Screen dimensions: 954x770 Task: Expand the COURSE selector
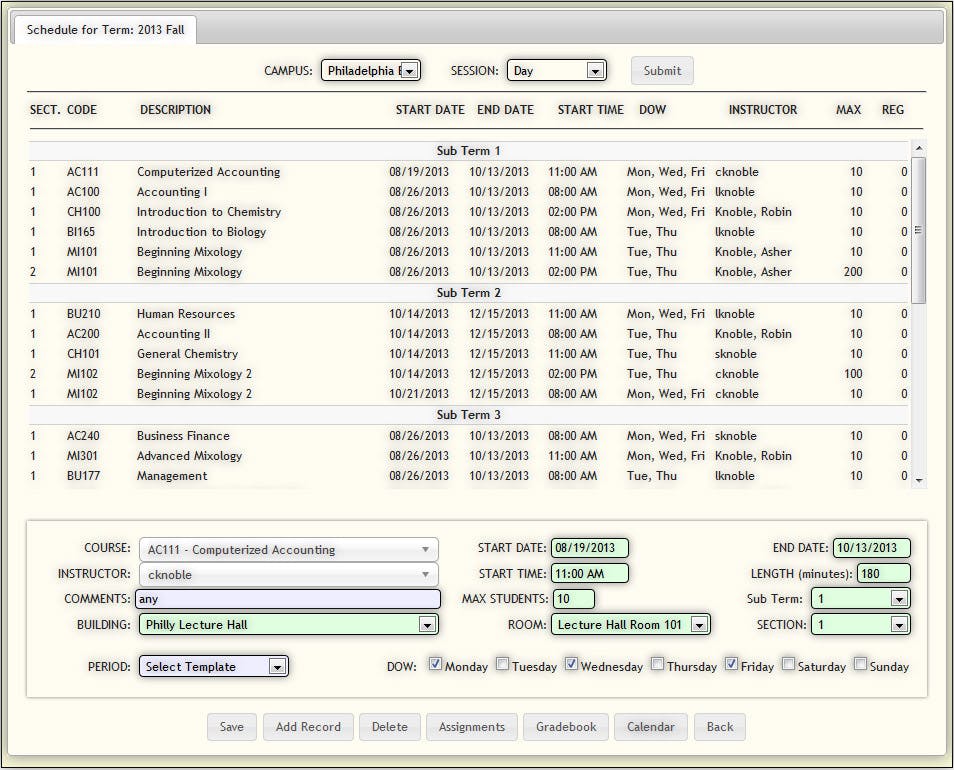click(288, 550)
